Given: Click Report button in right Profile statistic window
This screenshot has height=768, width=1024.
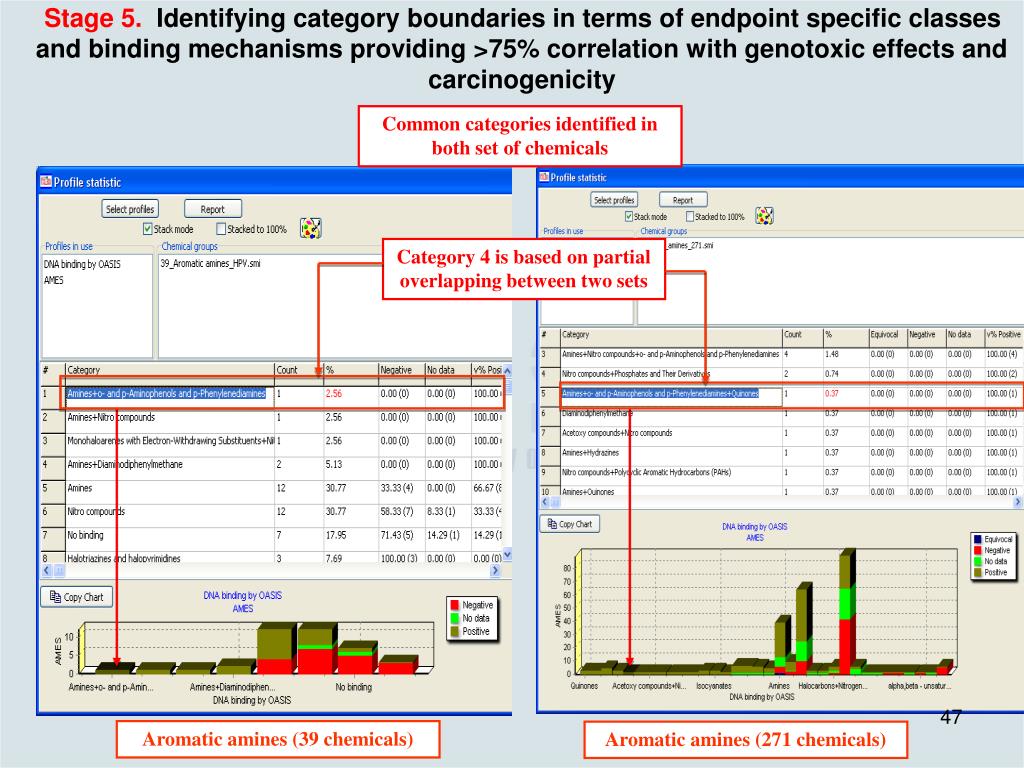Looking at the screenshot, I should 682,200.
